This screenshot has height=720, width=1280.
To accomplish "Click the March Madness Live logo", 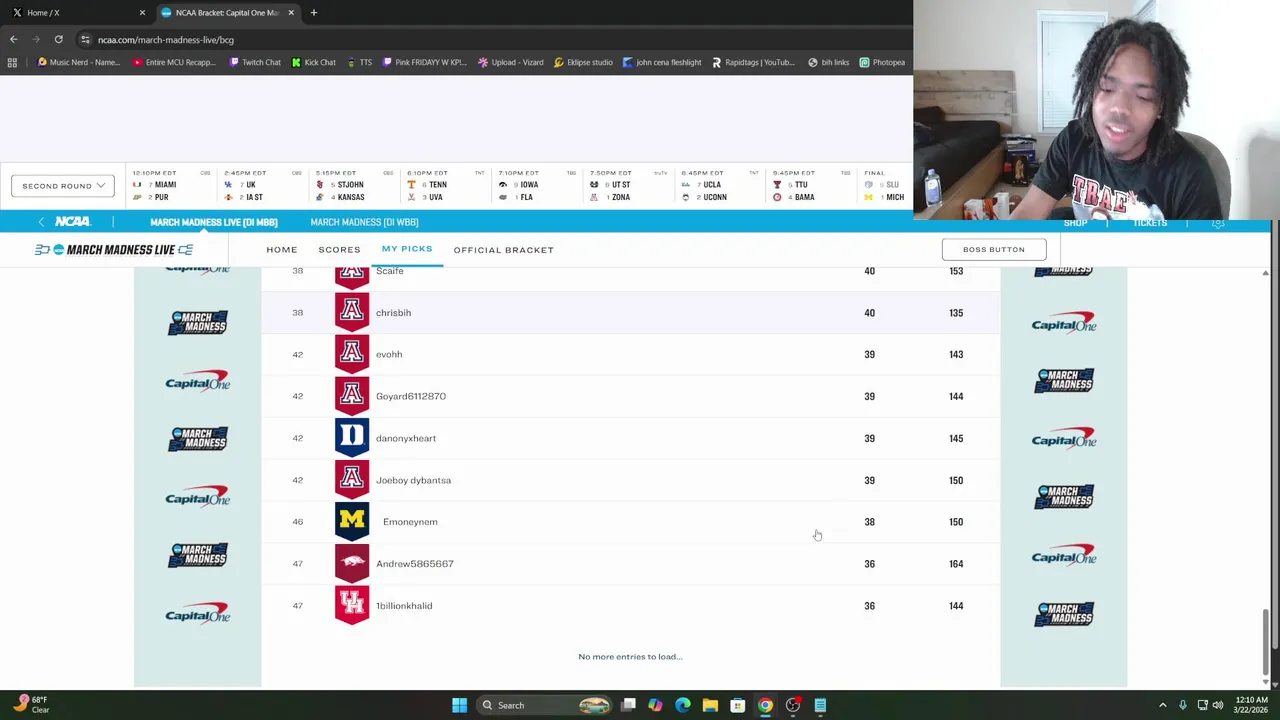I will 114,250.
